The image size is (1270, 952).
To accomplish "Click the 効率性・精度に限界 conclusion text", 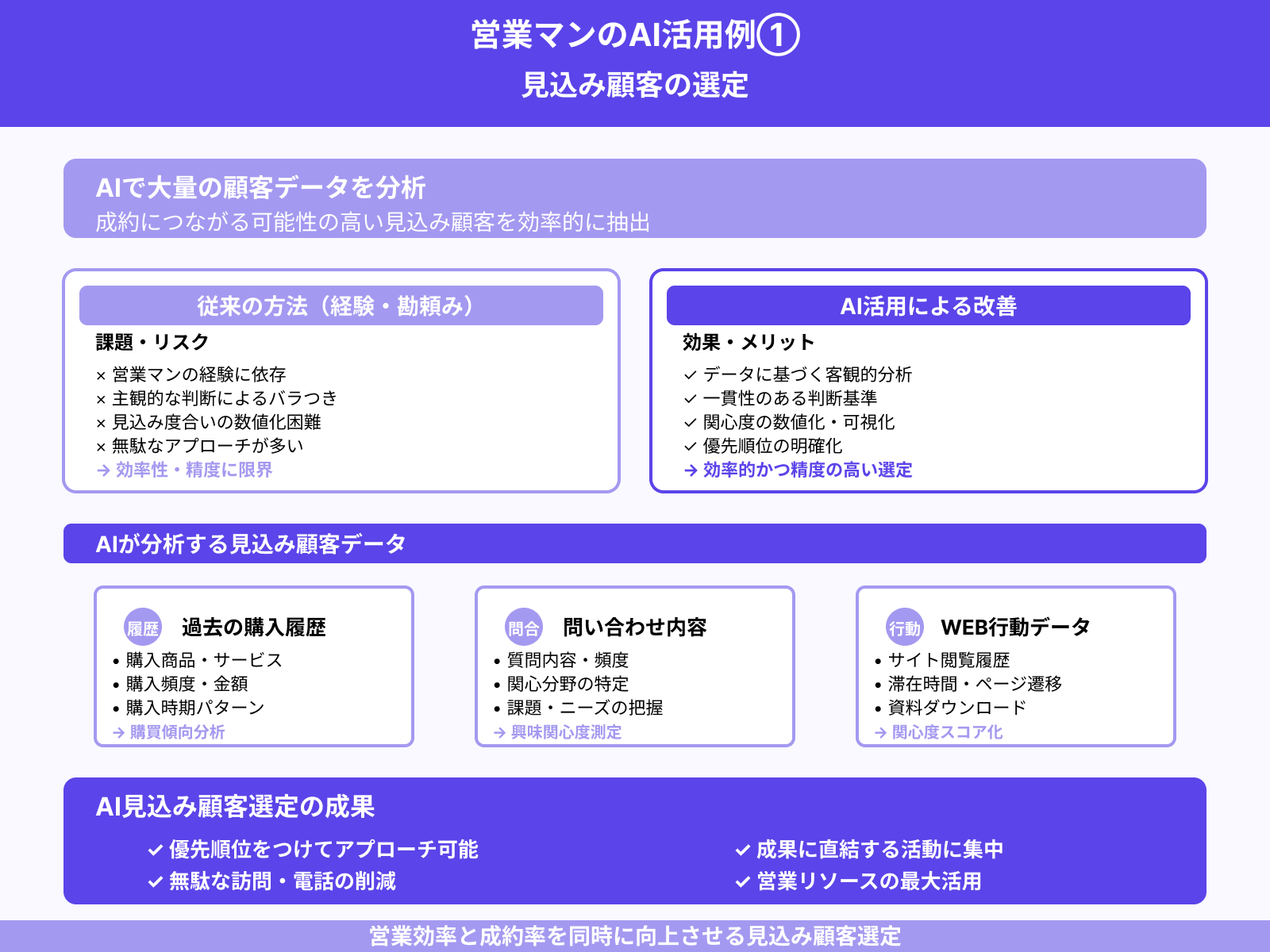I will click(x=194, y=470).
